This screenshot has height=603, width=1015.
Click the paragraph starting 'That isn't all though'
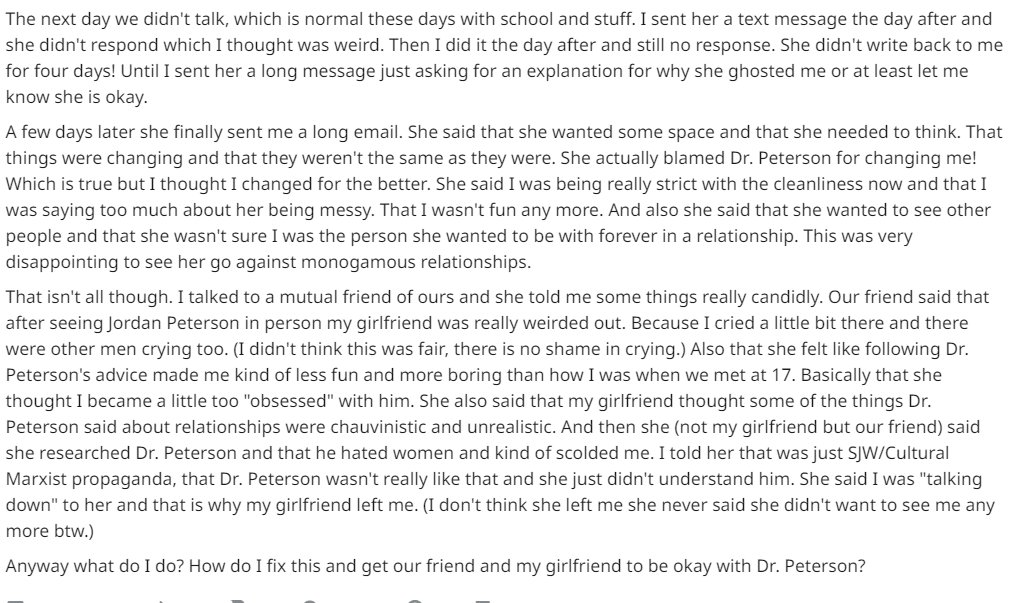(x=500, y=413)
